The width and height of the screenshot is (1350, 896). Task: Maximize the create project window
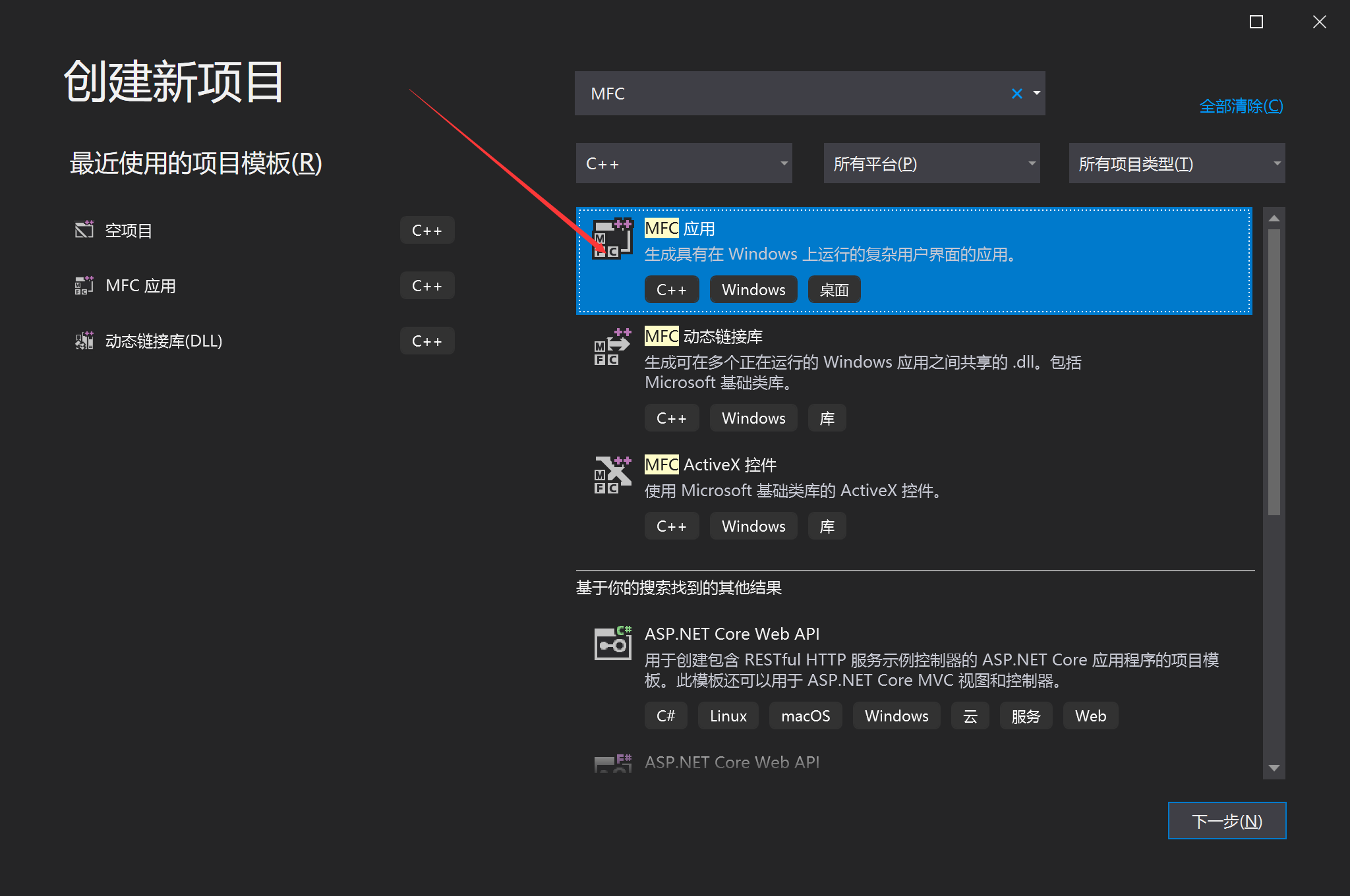tap(1256, 22)
